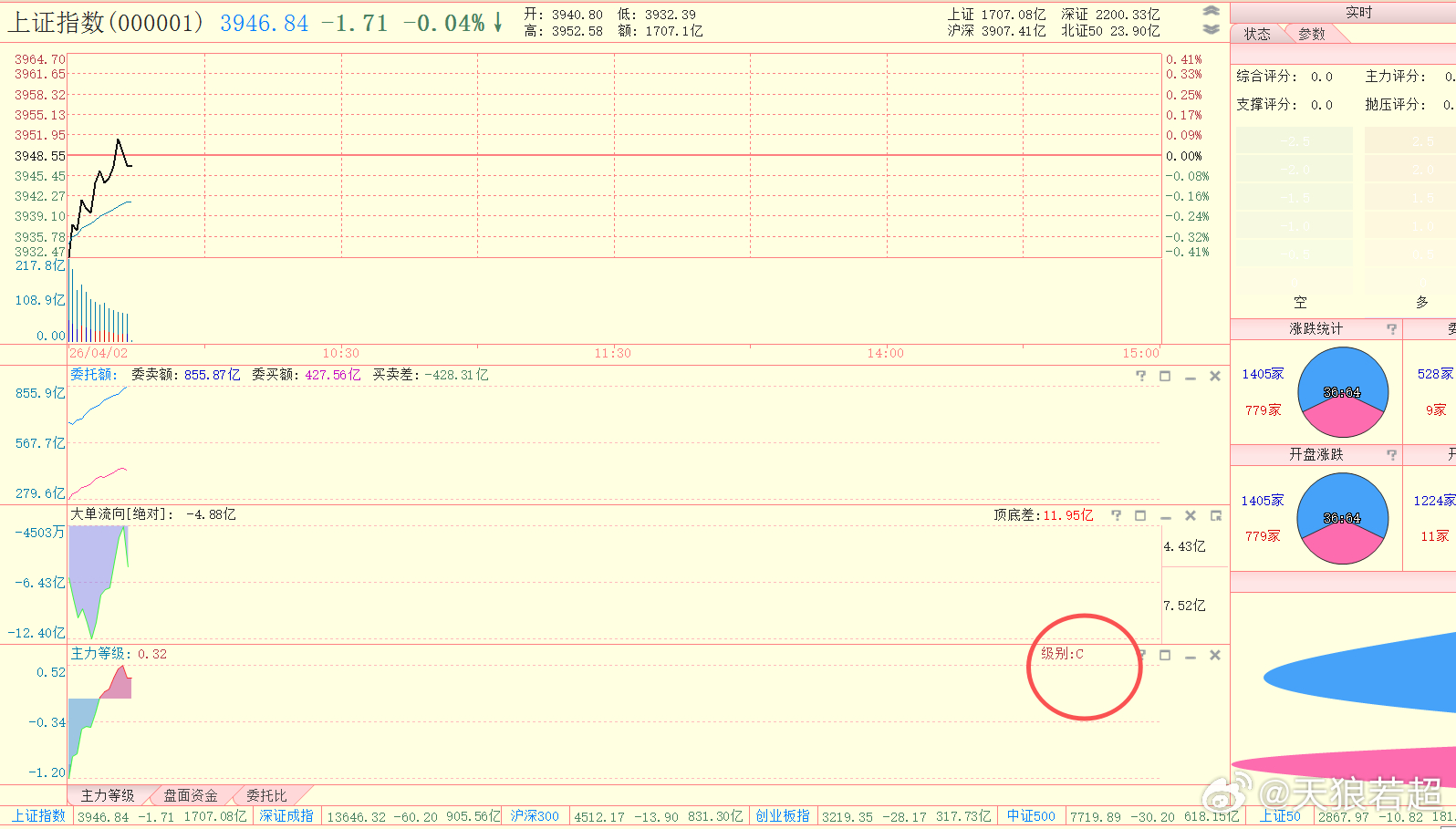Select the 主力等级 bottom tab
Viewport: 1456px width, 829px height.
[x=108, y=795]
